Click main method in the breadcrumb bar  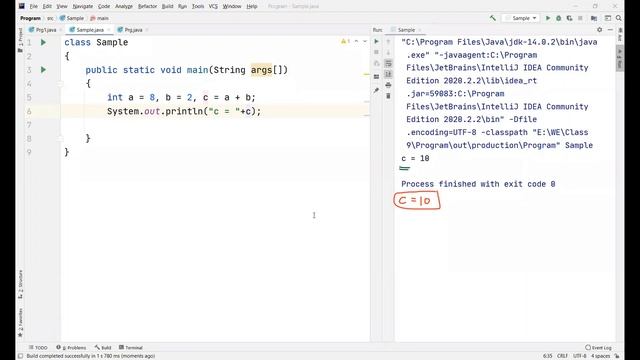(99, 18)
